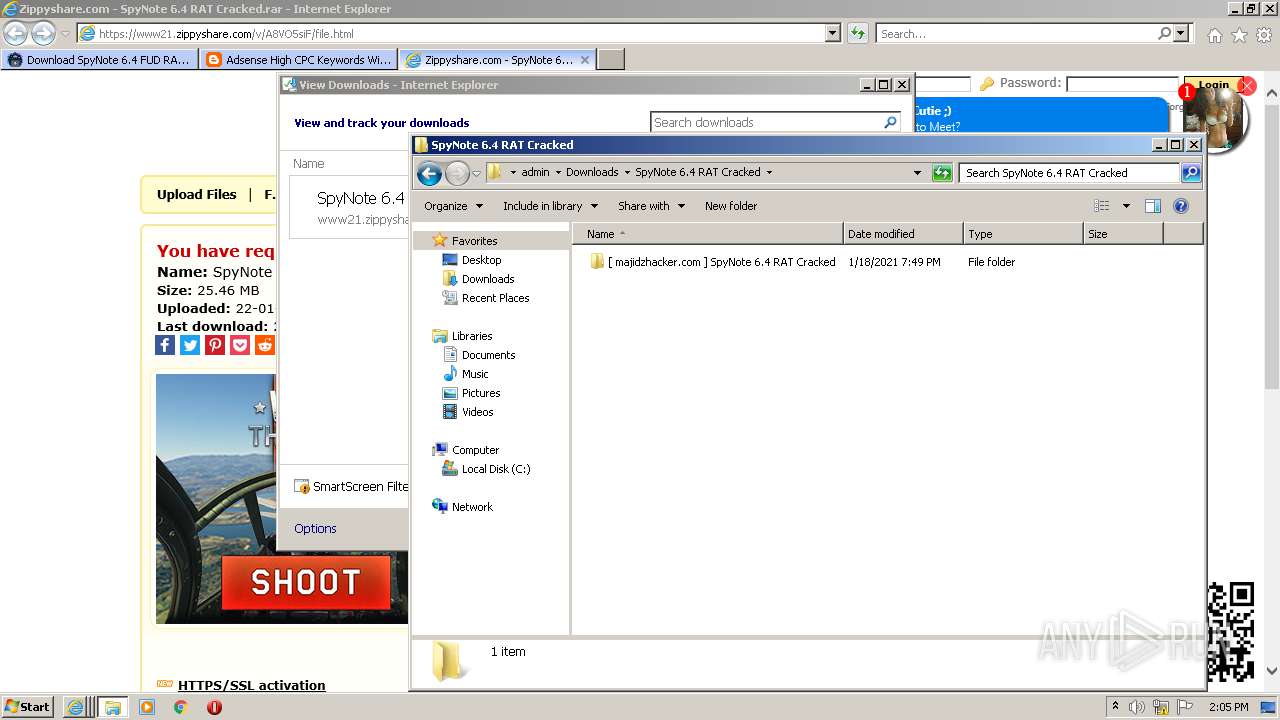The width and height of the screenshot is (1280, 720).
Task: Open the Documents library
Action: click(x=488, y=355)
